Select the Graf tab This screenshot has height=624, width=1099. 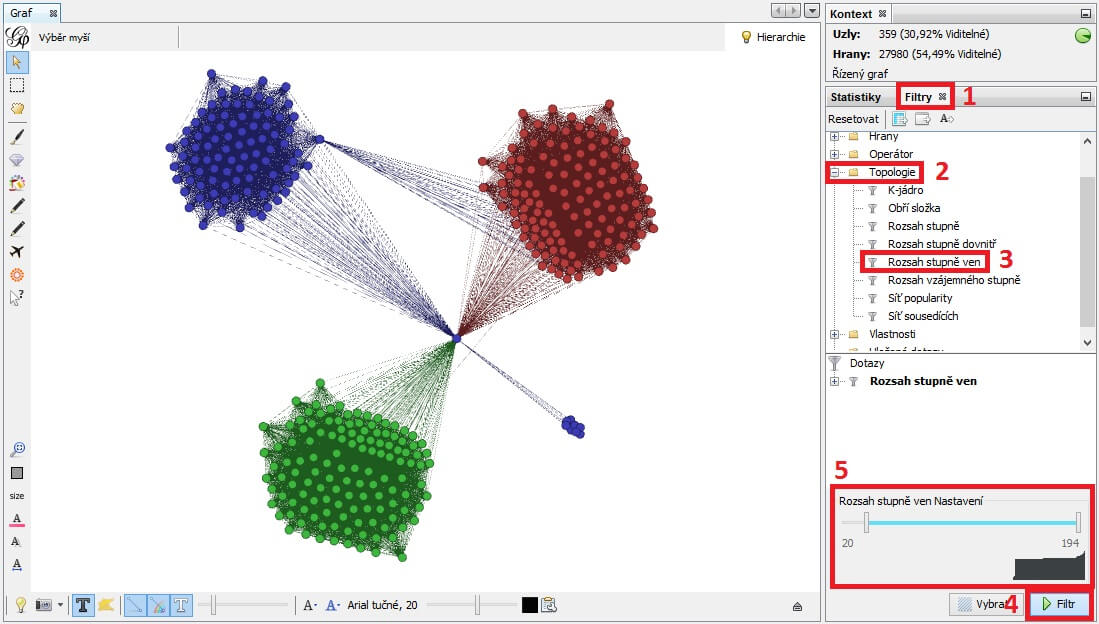click(x=33, y=13)
